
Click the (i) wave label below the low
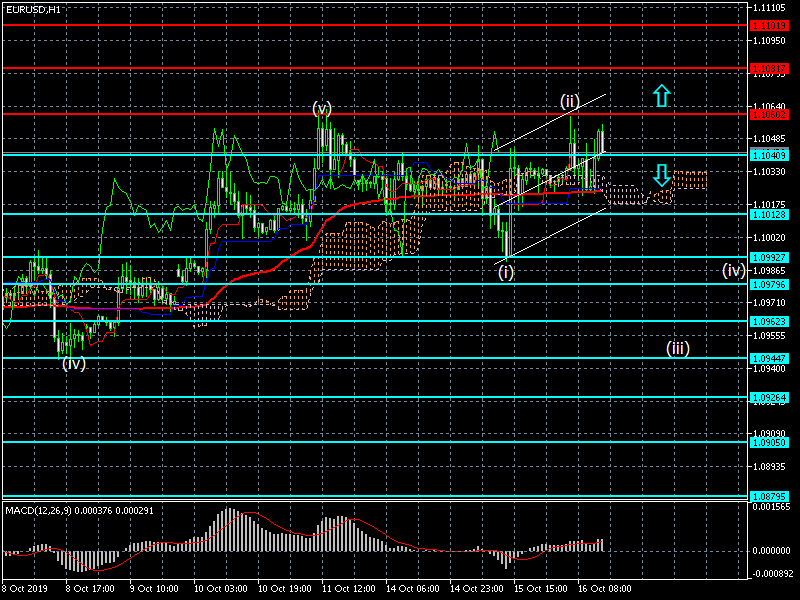pos(506,271)
